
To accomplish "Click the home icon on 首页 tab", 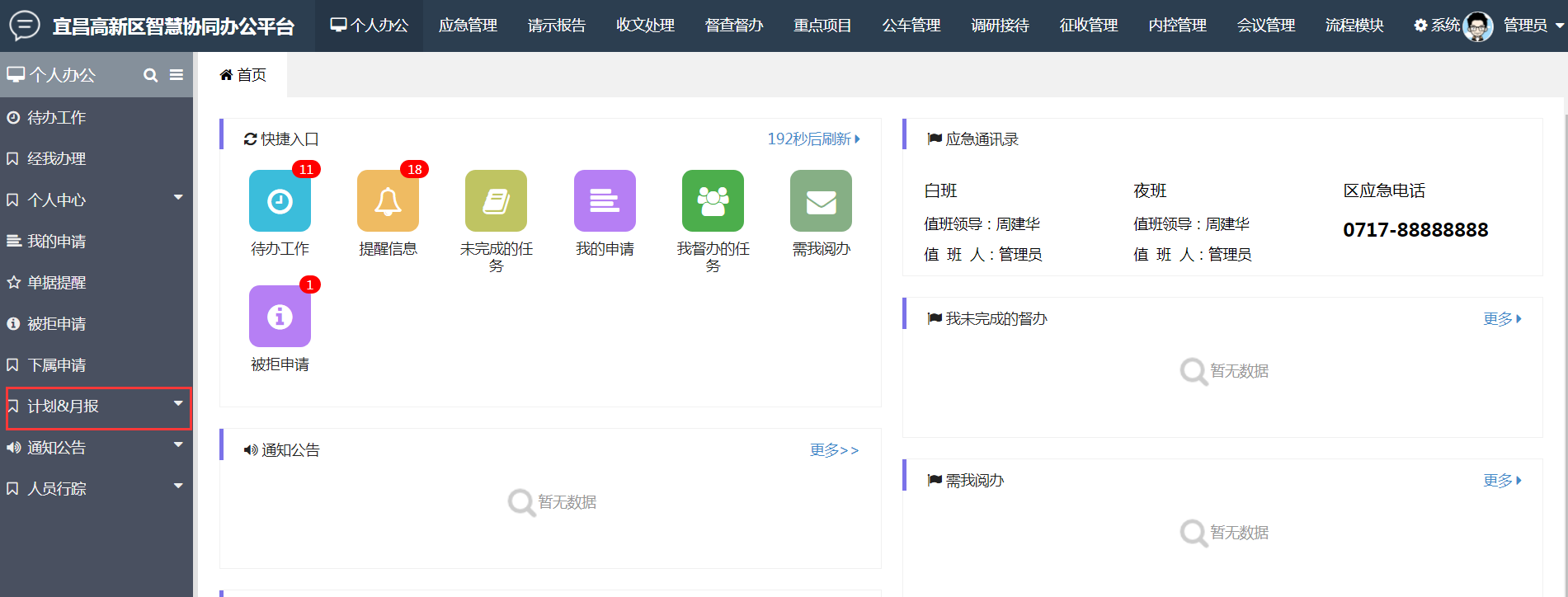I will pos(226,75).
